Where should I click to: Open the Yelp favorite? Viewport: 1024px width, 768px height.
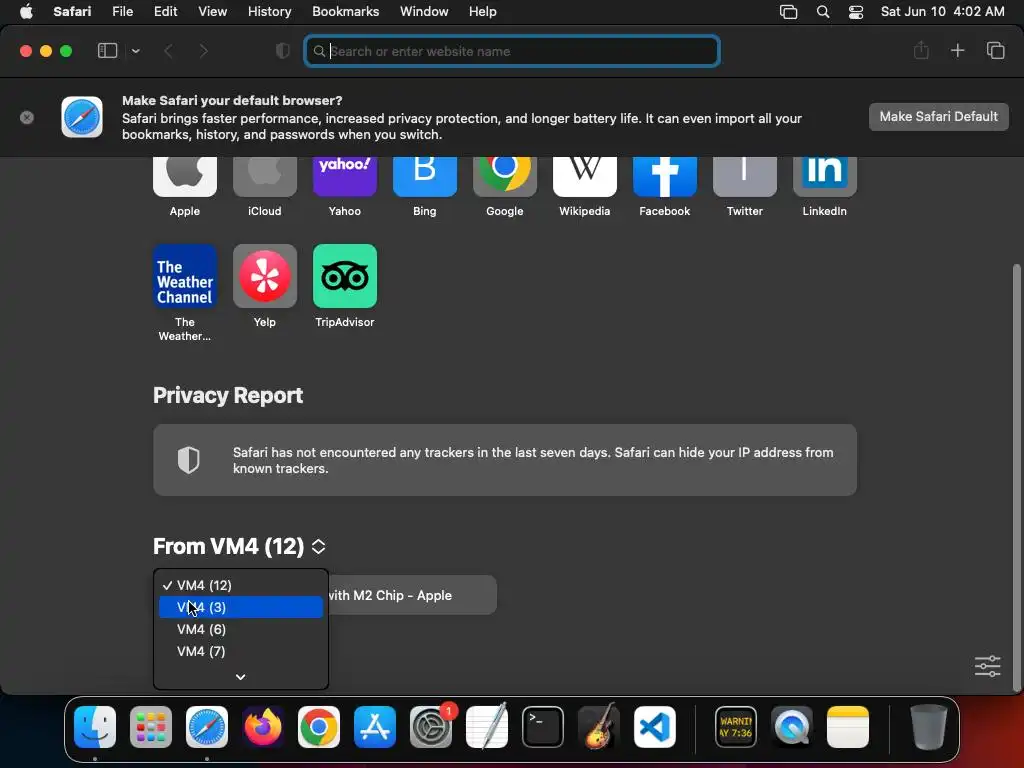click(x=264, y=285)
